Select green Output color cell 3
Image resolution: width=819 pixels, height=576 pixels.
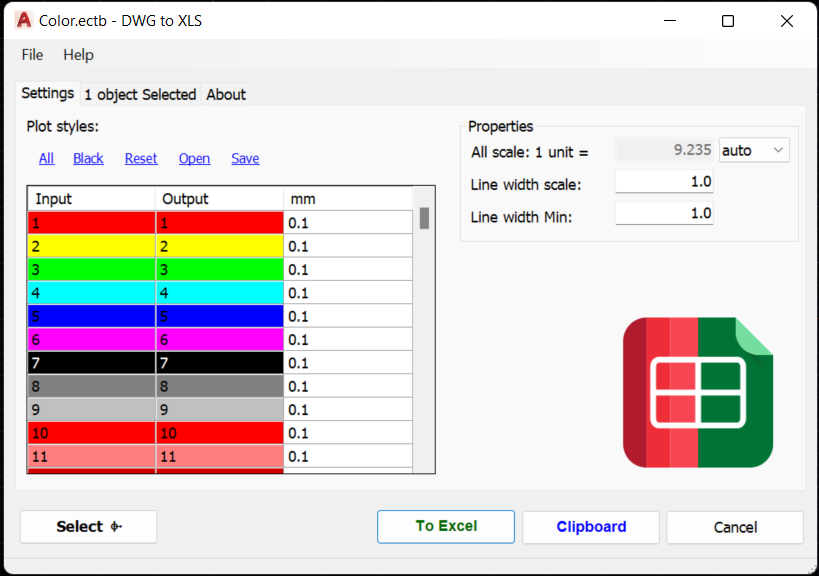pos(220,269)
